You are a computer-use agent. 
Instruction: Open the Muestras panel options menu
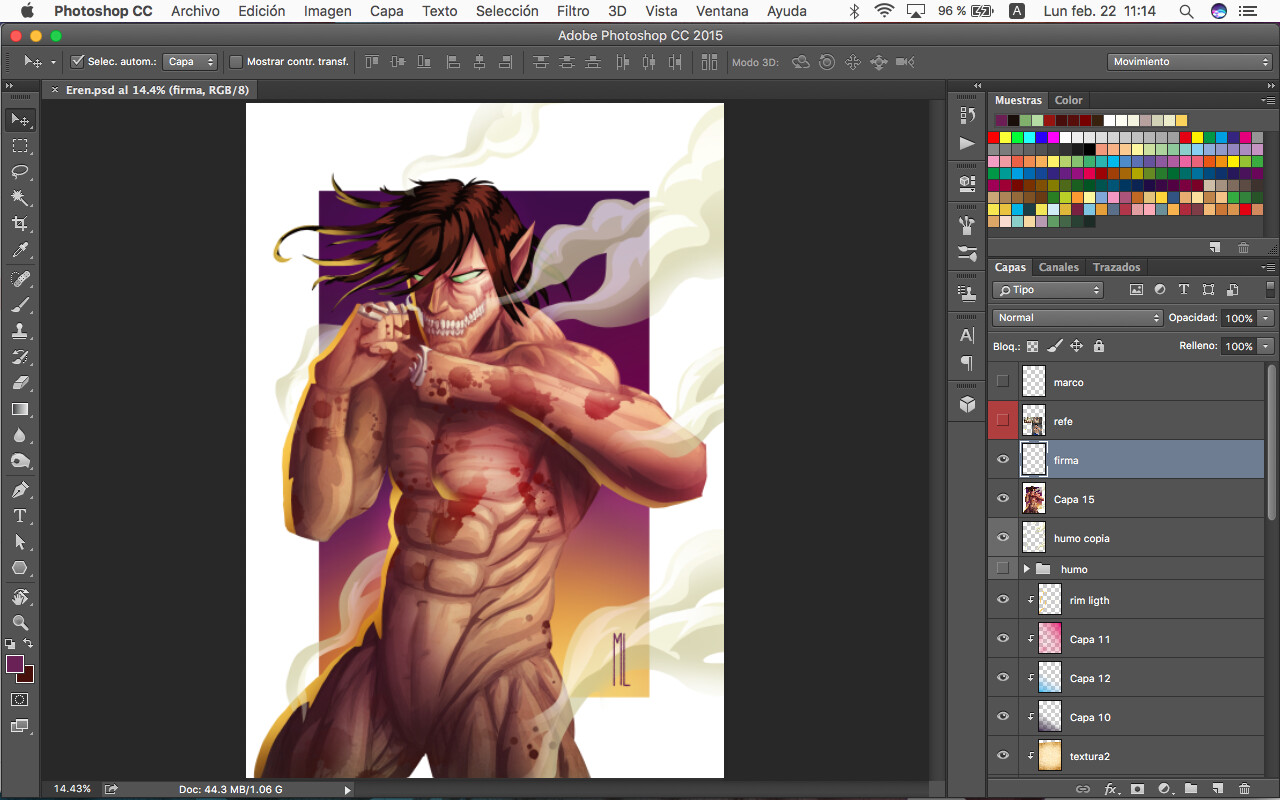[x=1268, y=101]
